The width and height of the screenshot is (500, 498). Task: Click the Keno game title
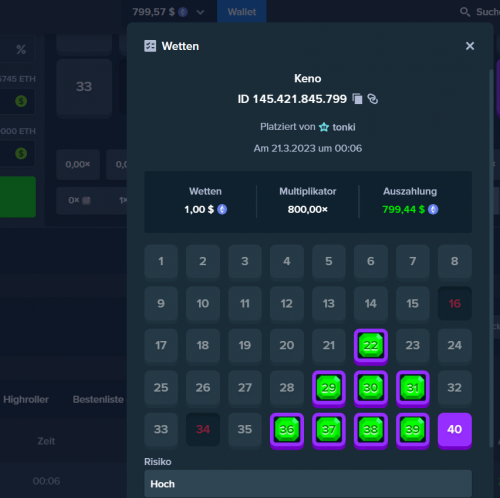(308, 79)
